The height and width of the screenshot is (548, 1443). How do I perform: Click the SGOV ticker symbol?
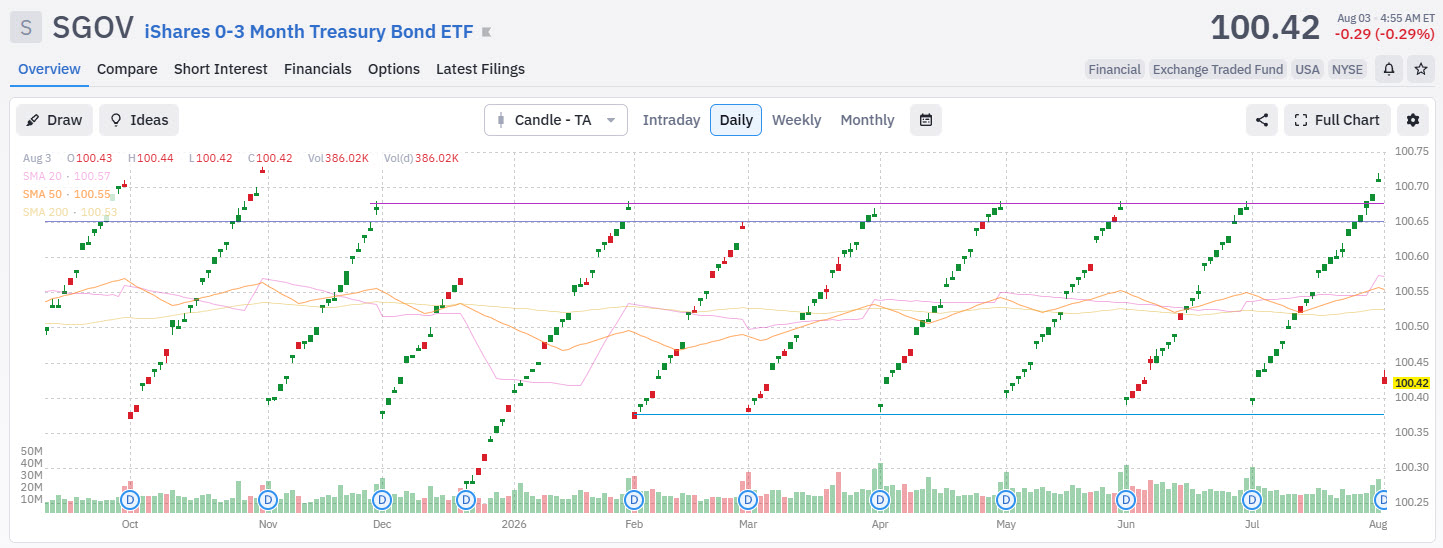pyautogui.click(x=92, y=28)
